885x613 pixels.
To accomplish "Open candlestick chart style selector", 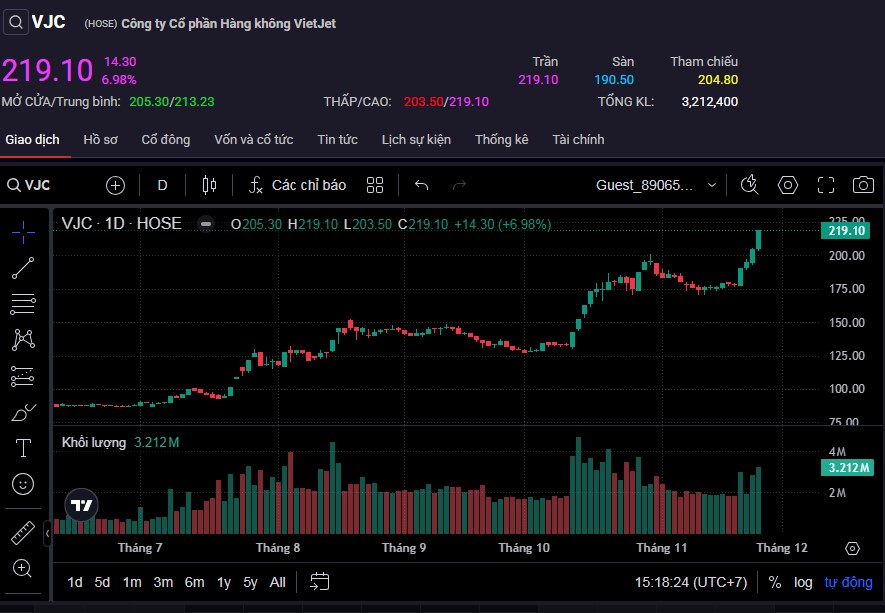I will click(209, 185).
